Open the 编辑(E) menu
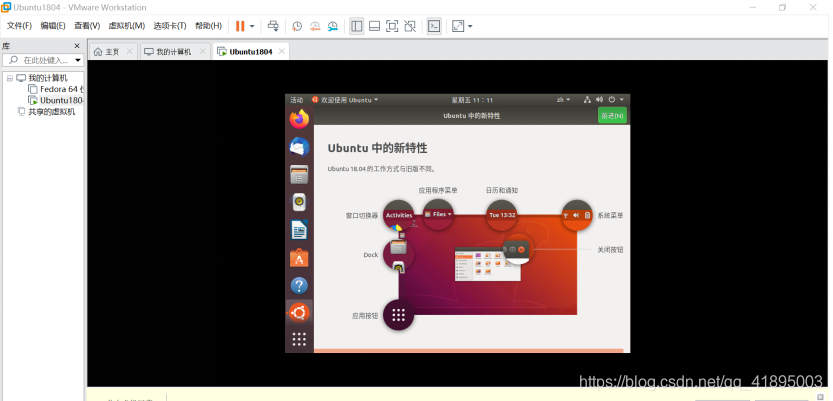This screenshot has height=401, width=833. [53, 25]
